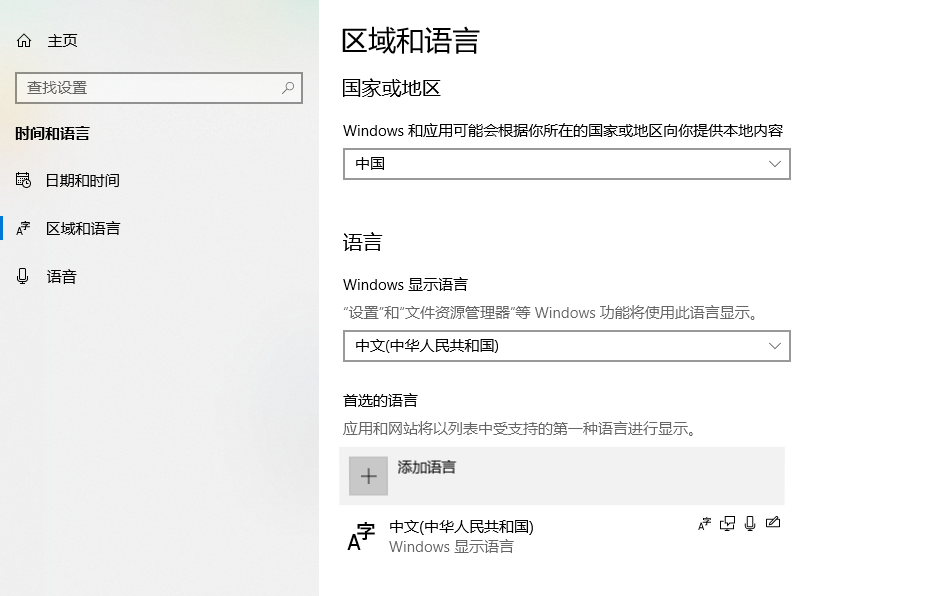The image size is (930, 596).
Task: Click the microphone icon next to 语音
Action: tap(22, 276)
